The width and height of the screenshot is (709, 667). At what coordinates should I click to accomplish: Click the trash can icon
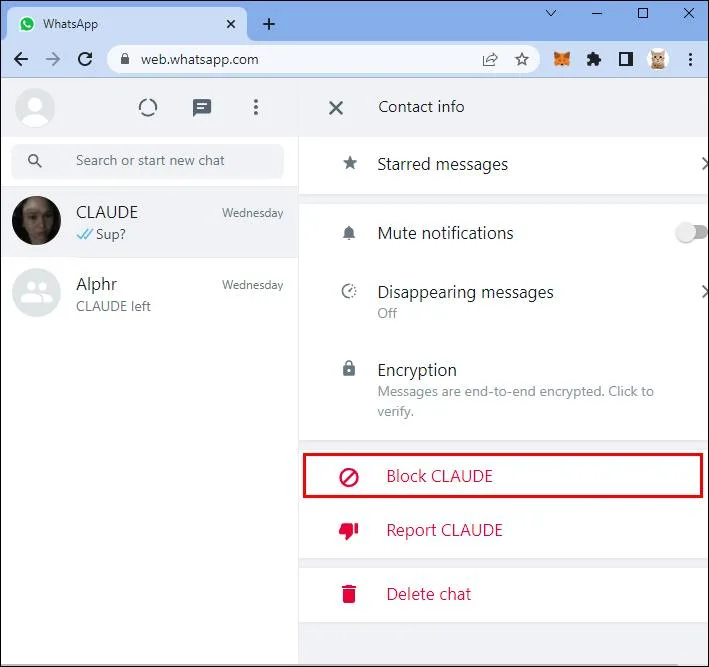[349, 594]
